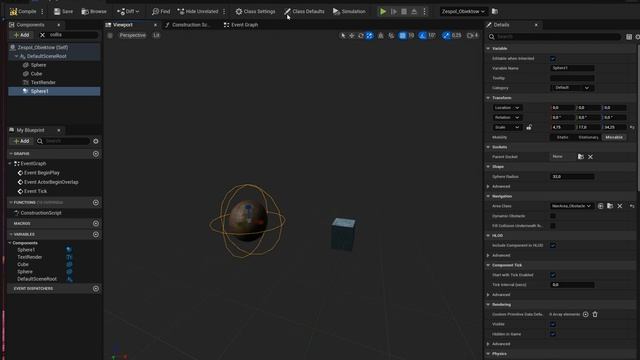Set Mobility to Static
Screen dimensions: 640x360
562,138
